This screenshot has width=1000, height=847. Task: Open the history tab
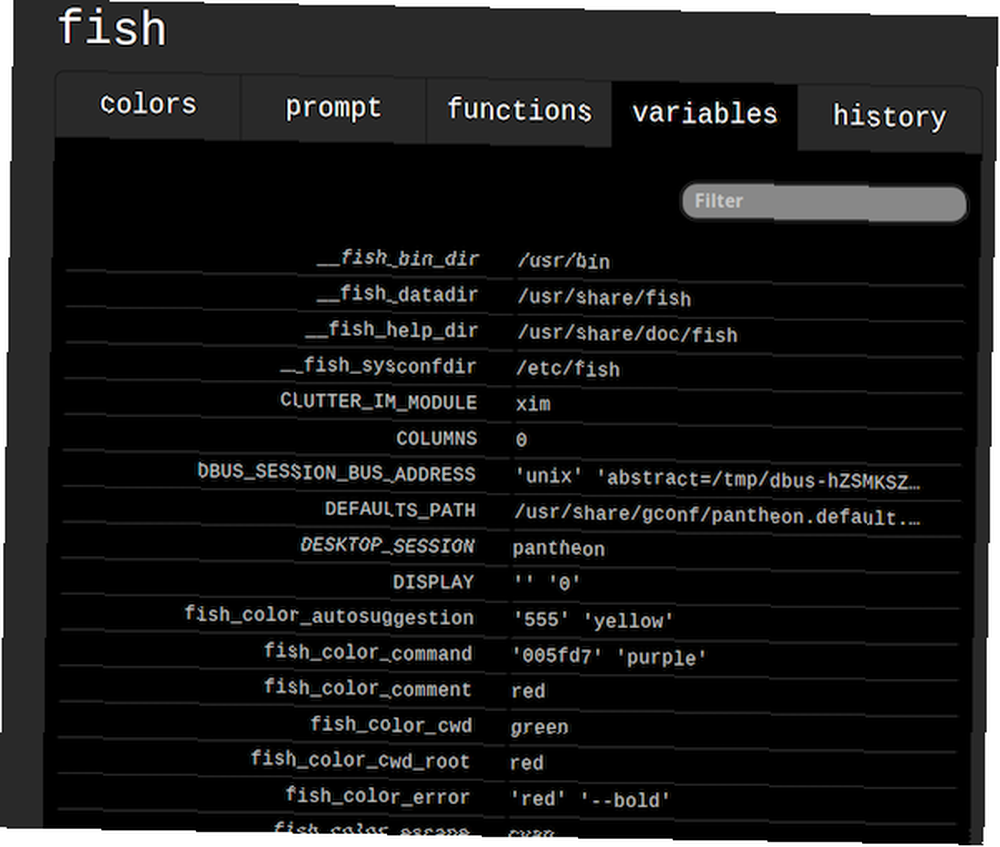tap(890, 117)
